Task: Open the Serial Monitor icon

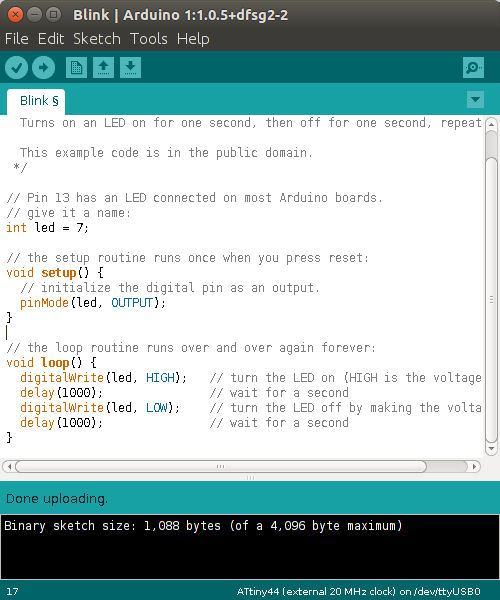Action: pyautogui.click(x=473, y=68)
